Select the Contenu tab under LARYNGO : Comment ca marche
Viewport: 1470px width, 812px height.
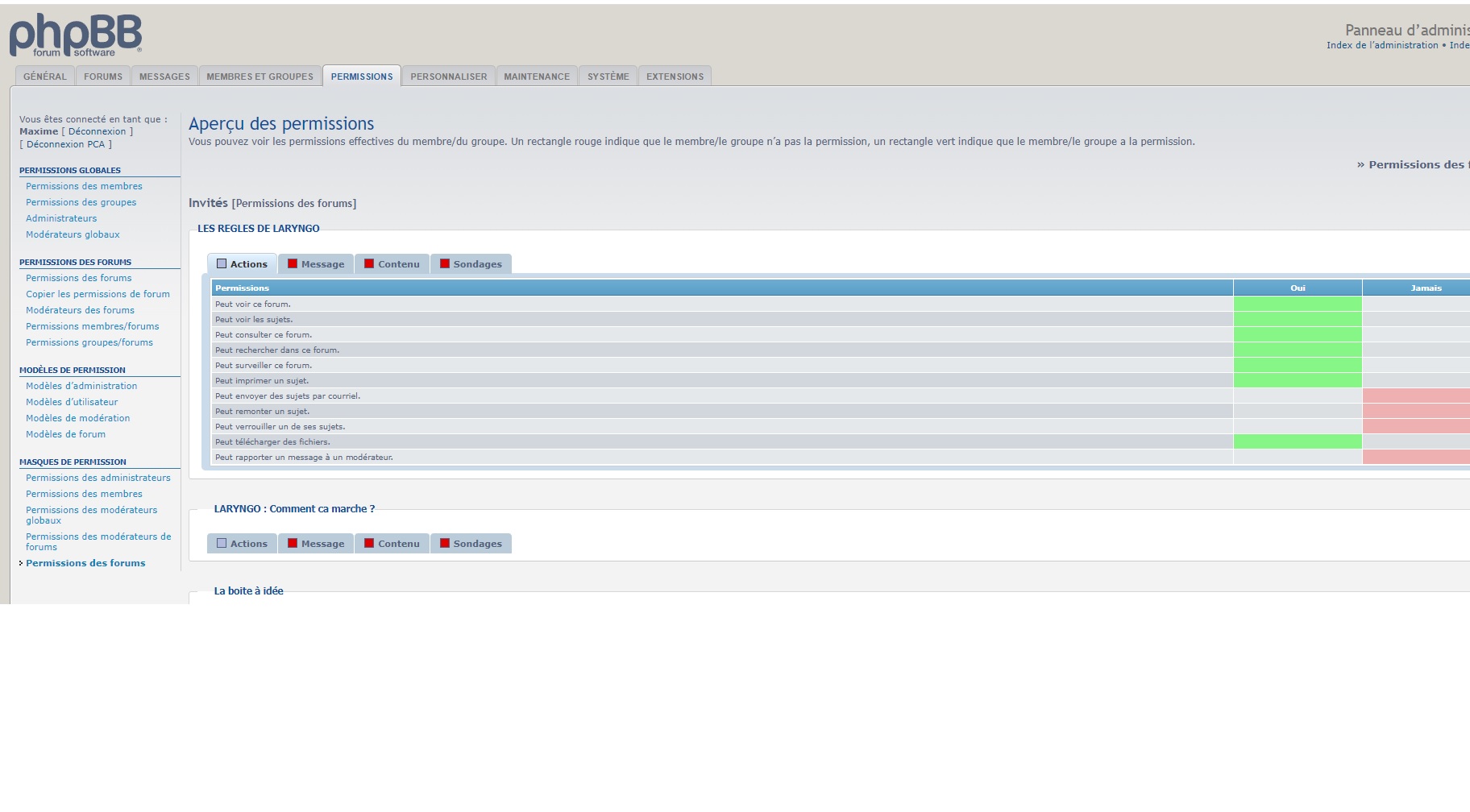pyautogui.click(x=392, y=544)
